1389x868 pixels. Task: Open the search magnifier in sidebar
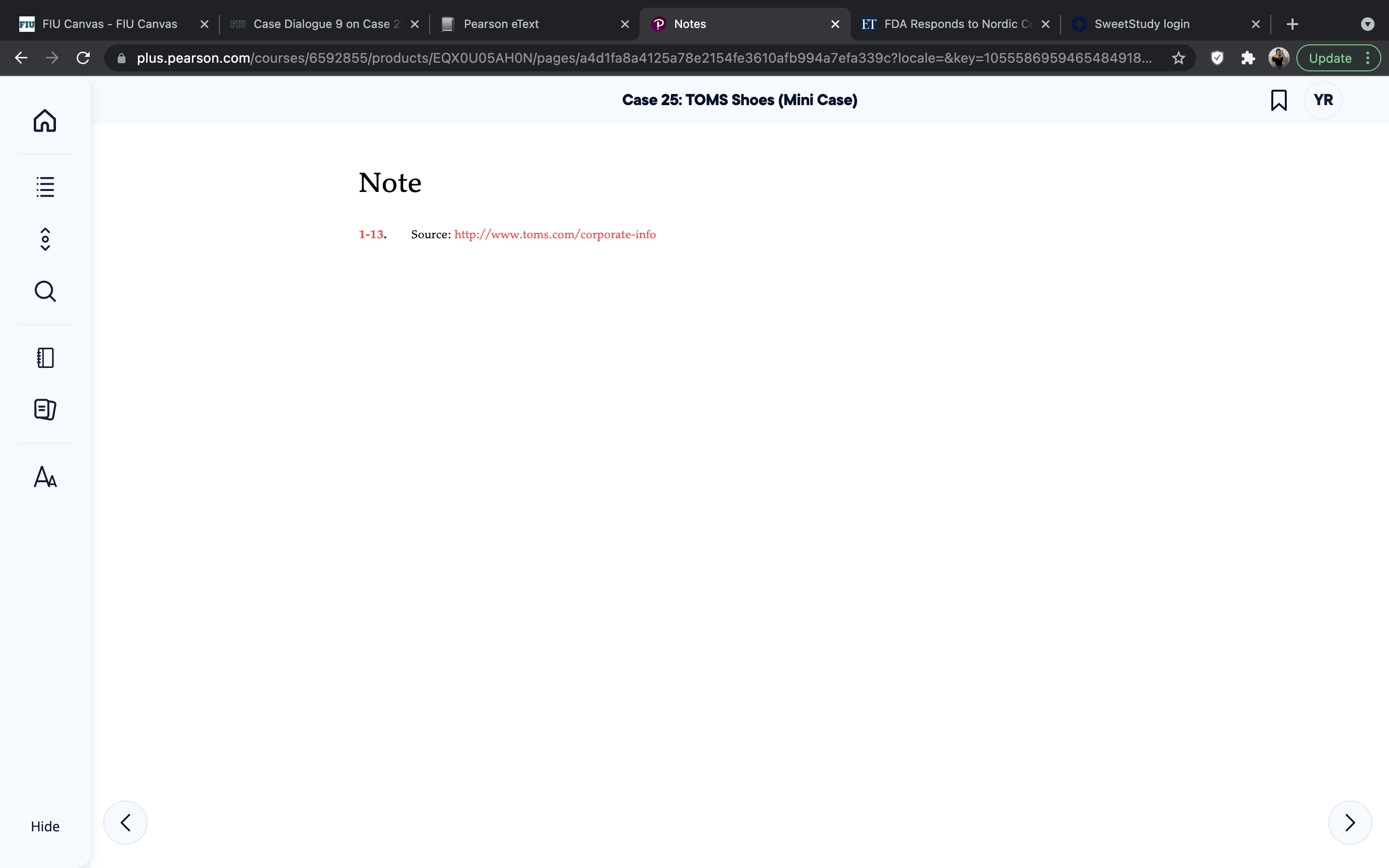click(45, 291)
